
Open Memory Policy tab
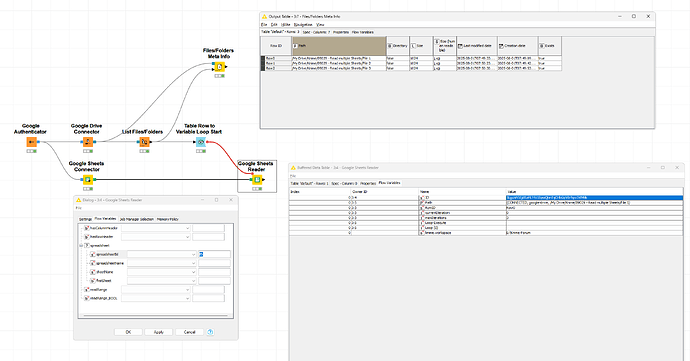168,219
